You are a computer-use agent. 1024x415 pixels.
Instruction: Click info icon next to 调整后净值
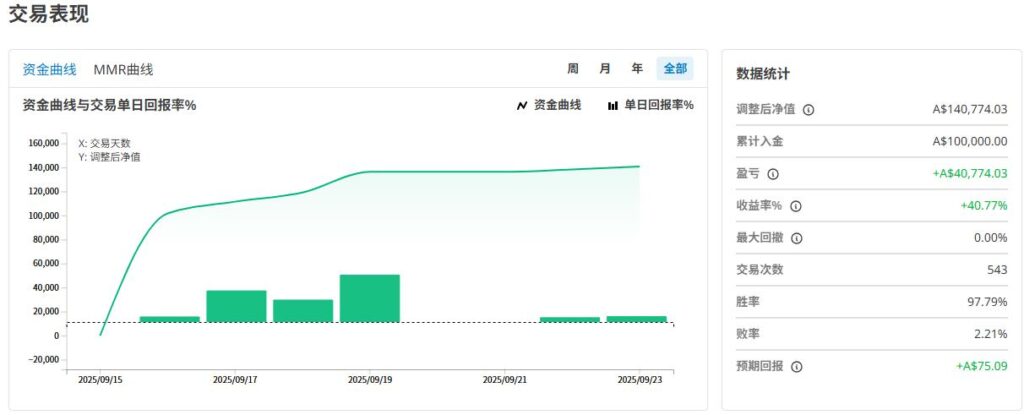tap(808, 110)
